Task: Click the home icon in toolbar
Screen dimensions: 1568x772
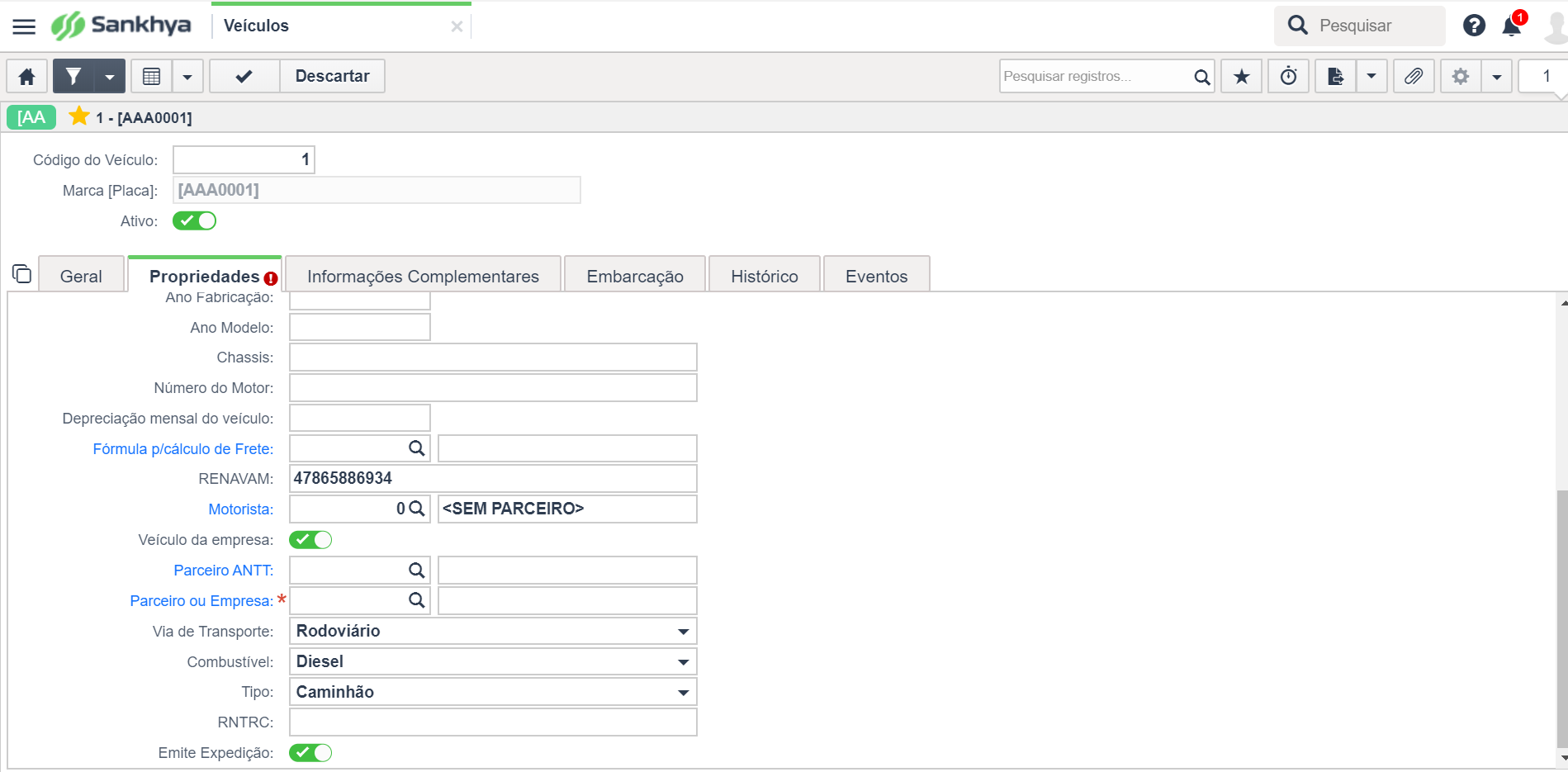Action: point(26,77)
